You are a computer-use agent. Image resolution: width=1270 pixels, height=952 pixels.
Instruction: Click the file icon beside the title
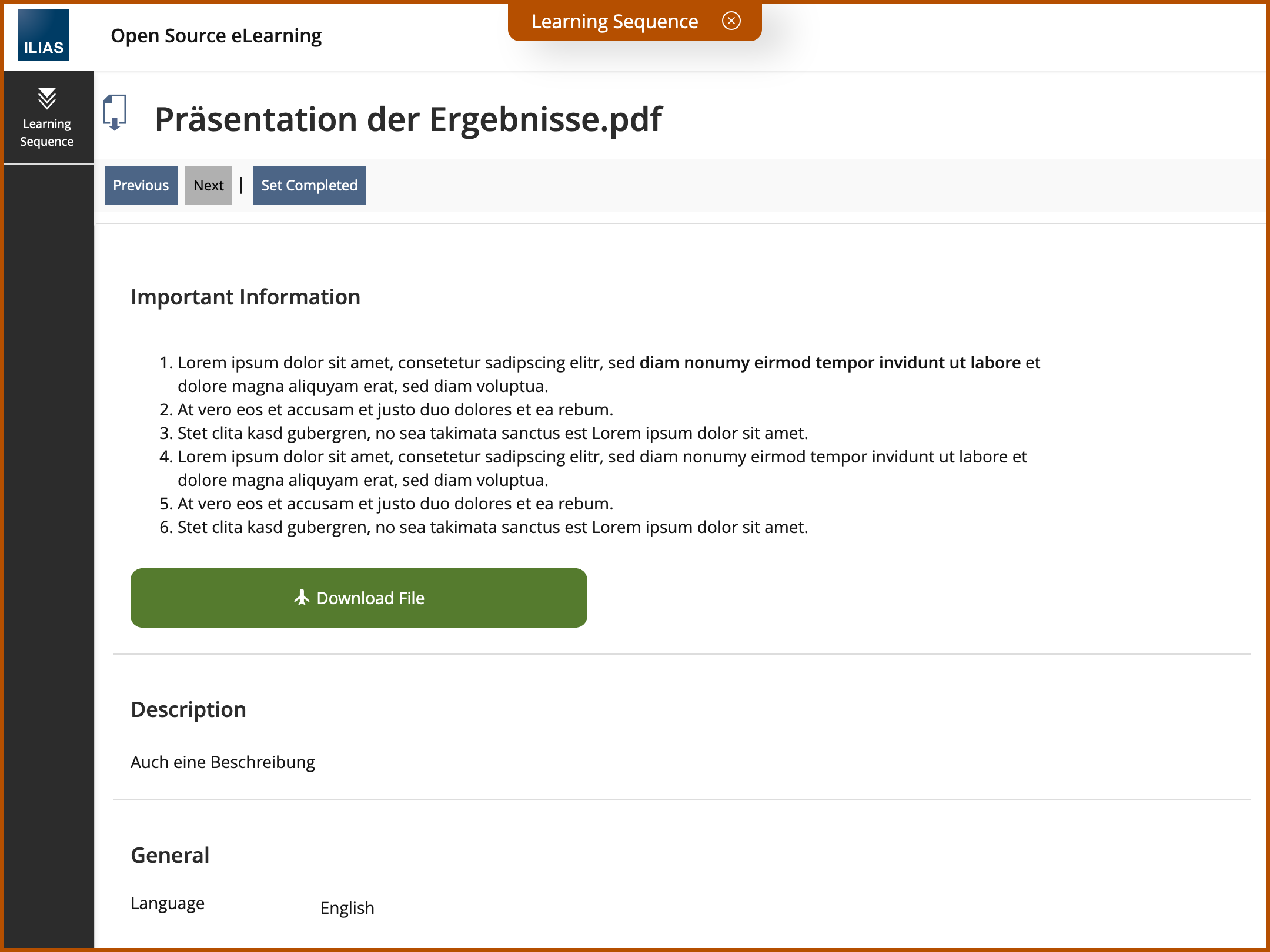[x=115, y=112]
